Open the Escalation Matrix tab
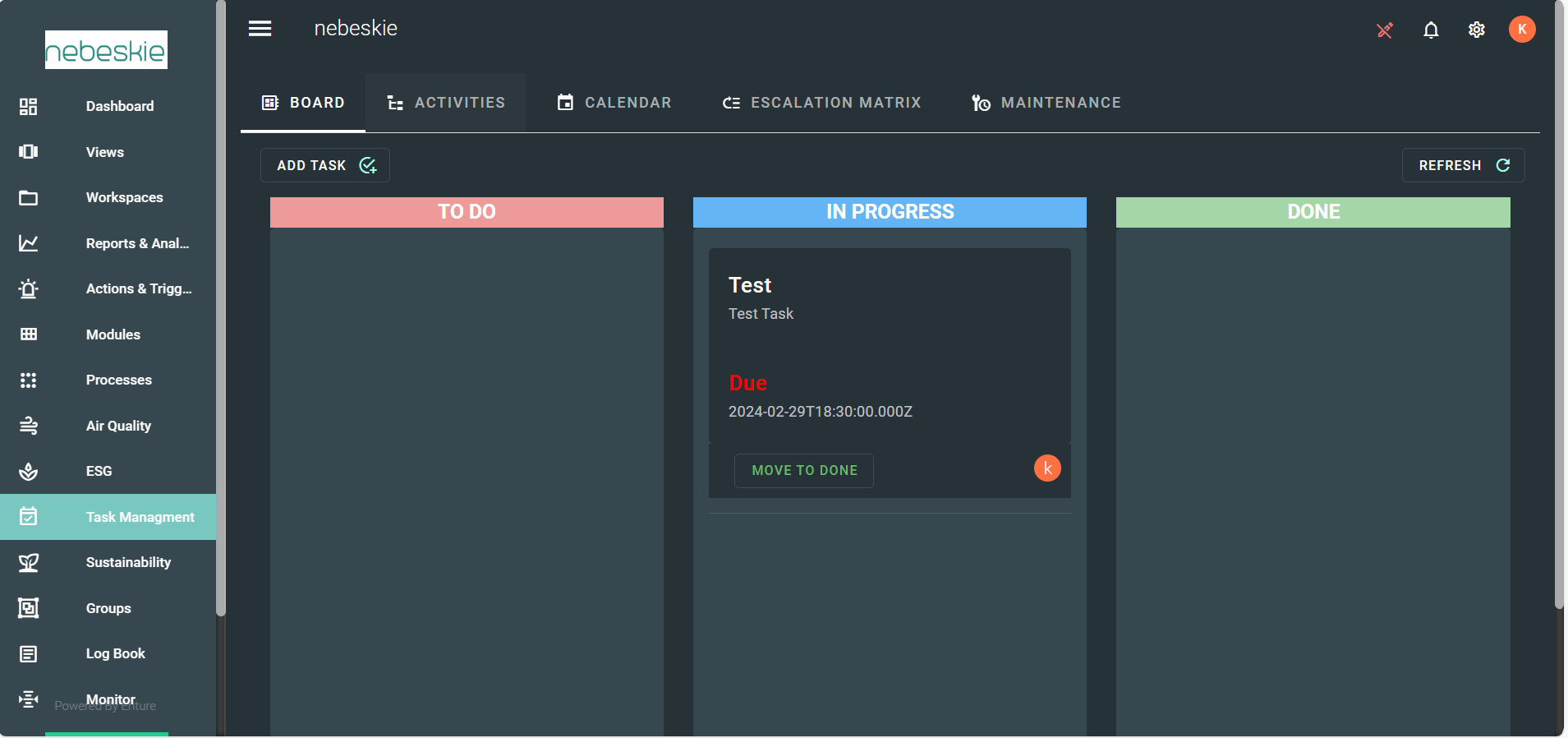The image size is (1568, 738). pos(821,103)
